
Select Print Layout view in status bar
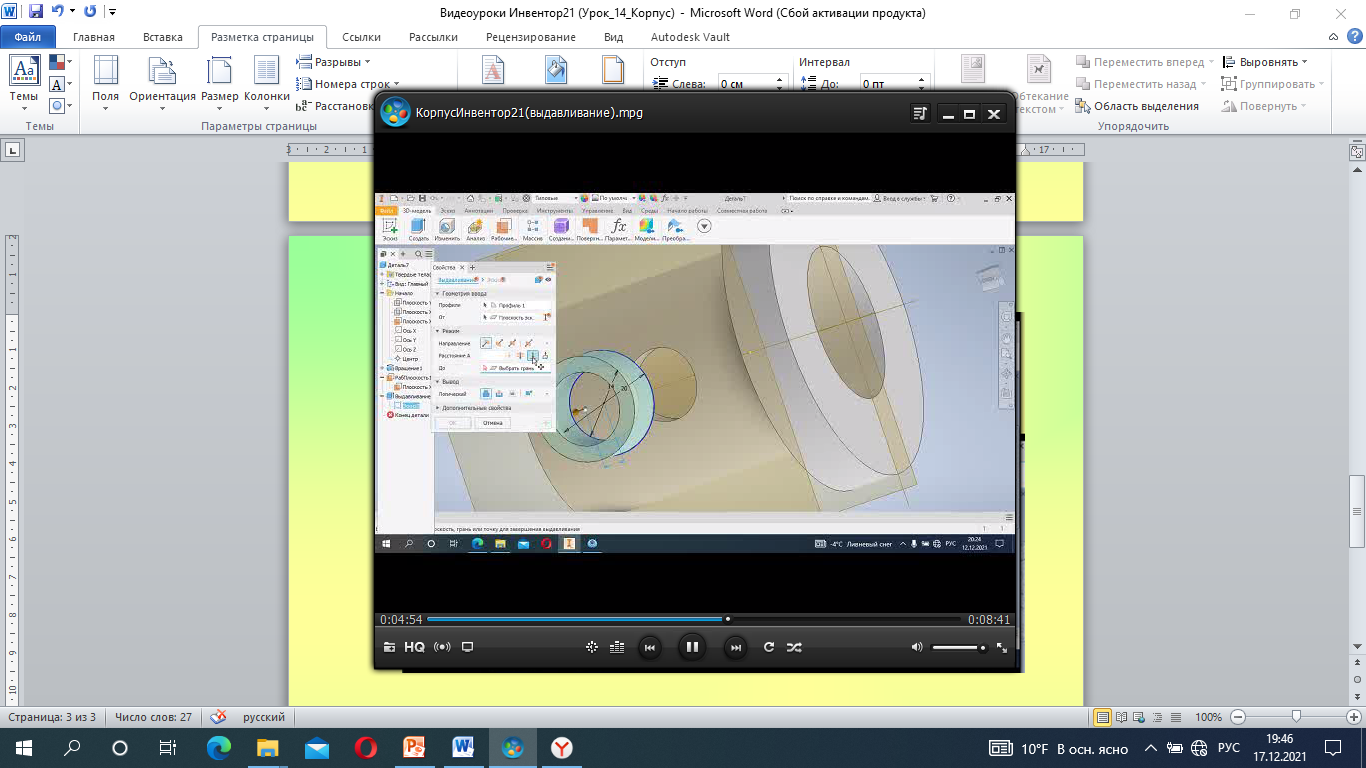pyautogui.click(x=1102, y=717)
